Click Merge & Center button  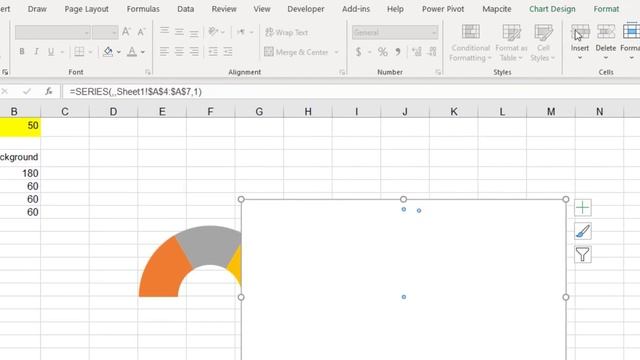[x=296, y=52]
